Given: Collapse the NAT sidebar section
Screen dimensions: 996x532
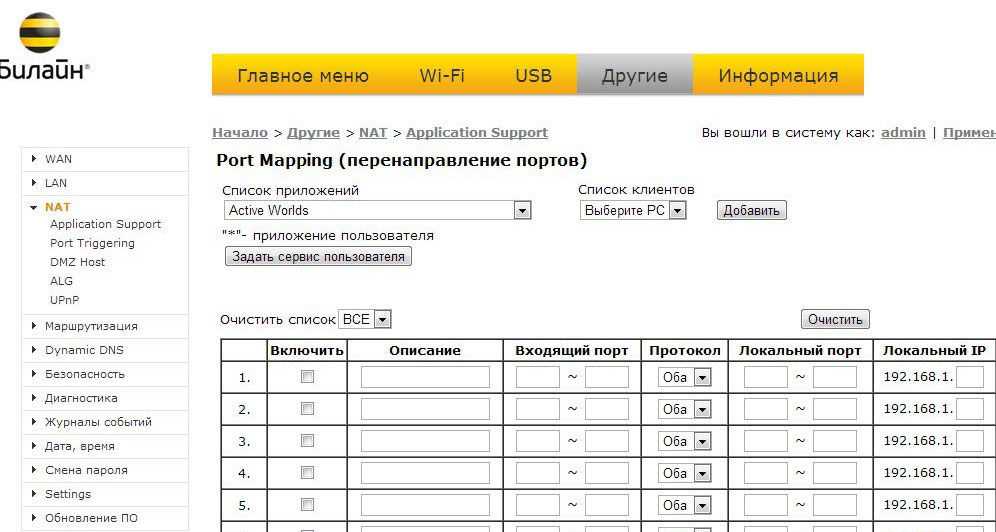Looking at the screenshot, I should coord(57,207).
